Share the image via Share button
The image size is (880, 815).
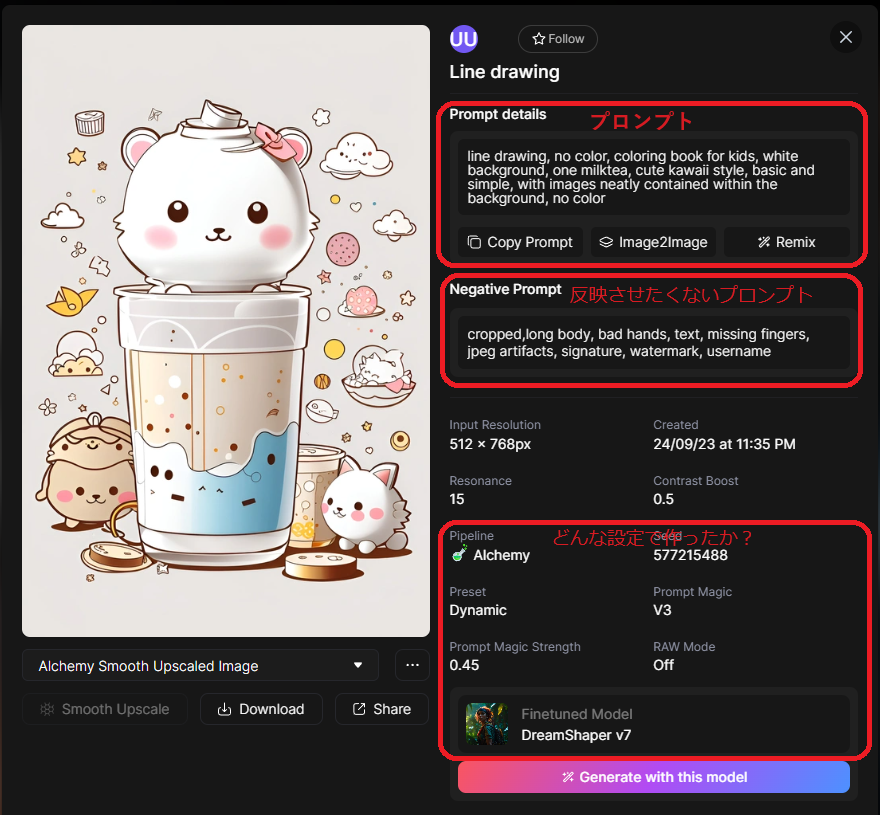click(x=382, y=709)
